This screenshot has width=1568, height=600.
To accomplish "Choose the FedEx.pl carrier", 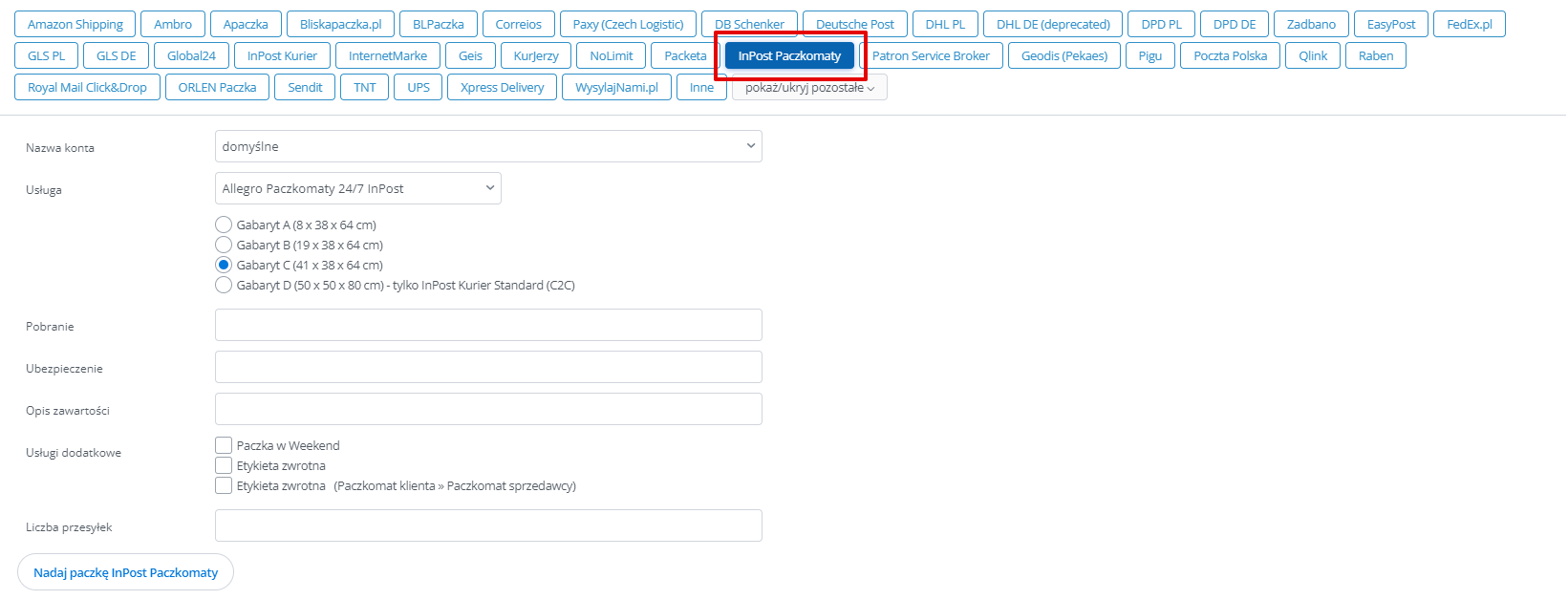I will (x=1470, y=24).
